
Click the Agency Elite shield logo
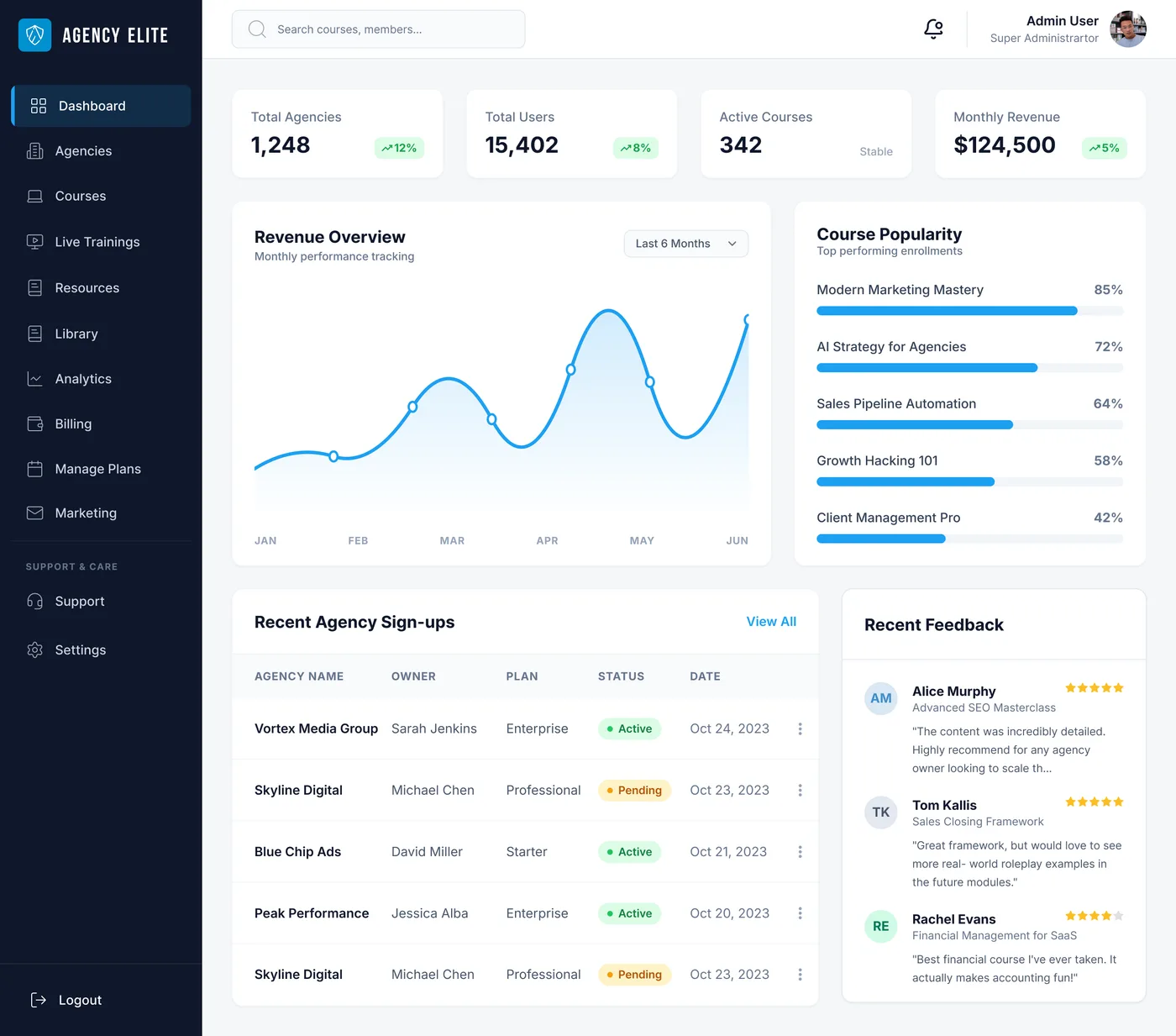[34, 35]
